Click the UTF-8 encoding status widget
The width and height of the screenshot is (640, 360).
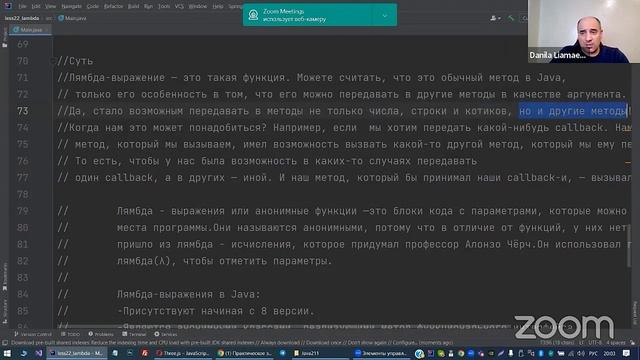tap(595, 342)
